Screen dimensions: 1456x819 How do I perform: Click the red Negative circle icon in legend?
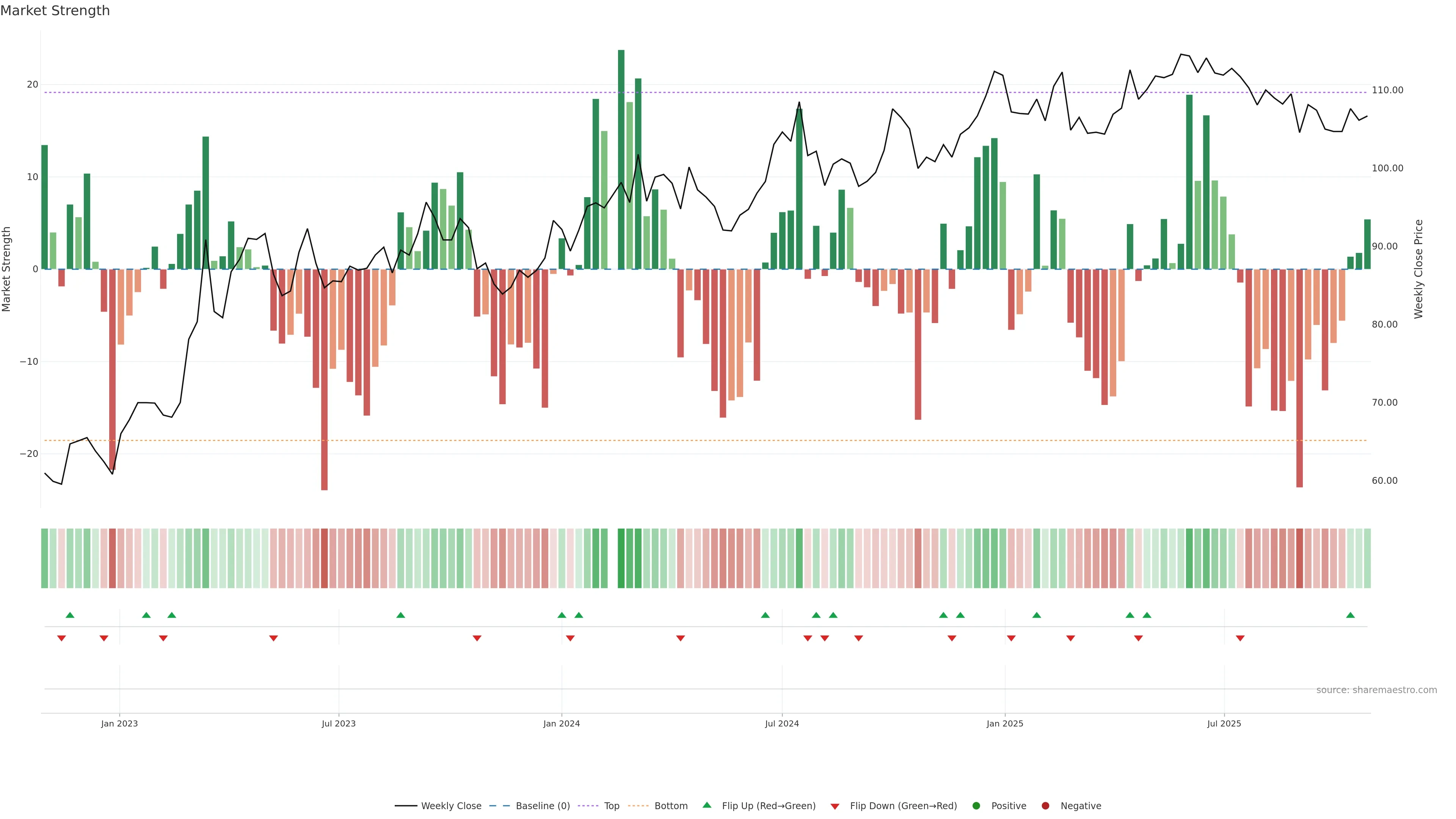[1045, 805]
